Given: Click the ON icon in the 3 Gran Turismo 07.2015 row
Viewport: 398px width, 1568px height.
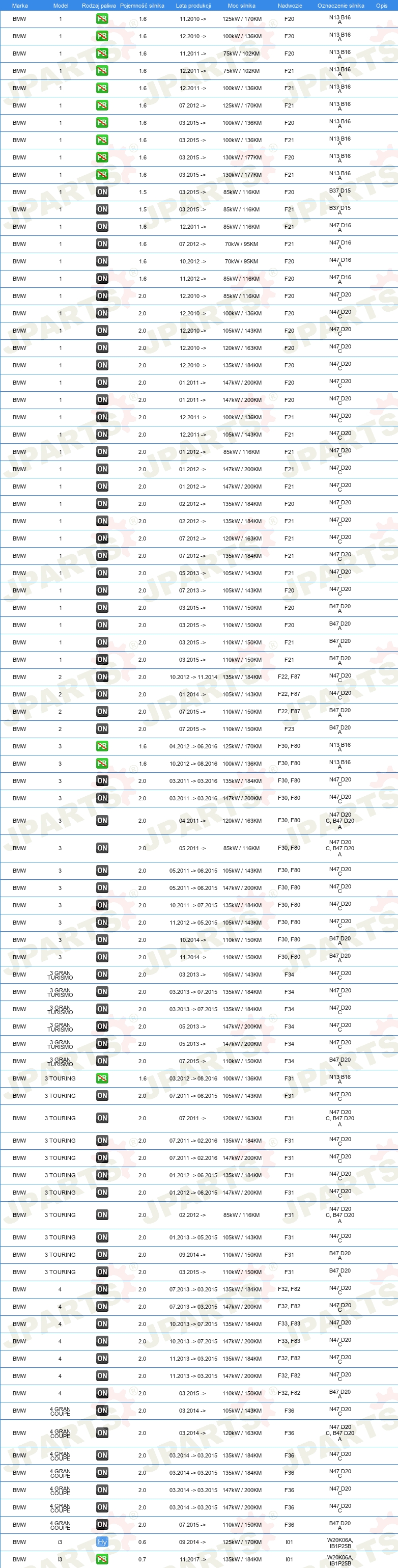Looking at the screenshot, I should coord(102,1061).
